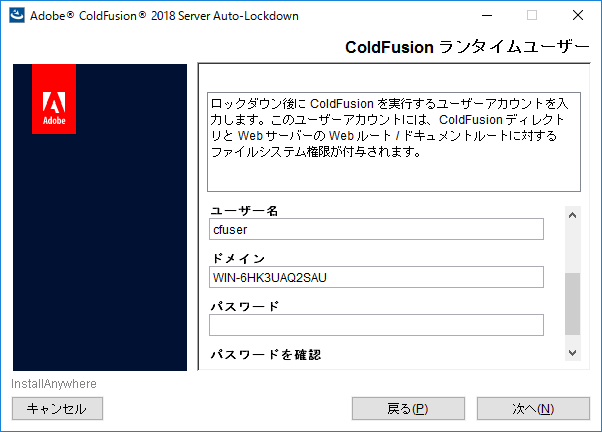Click the ドメイン label
The height and width of the screenshot is (432, 602).
(x=238, y=259)
